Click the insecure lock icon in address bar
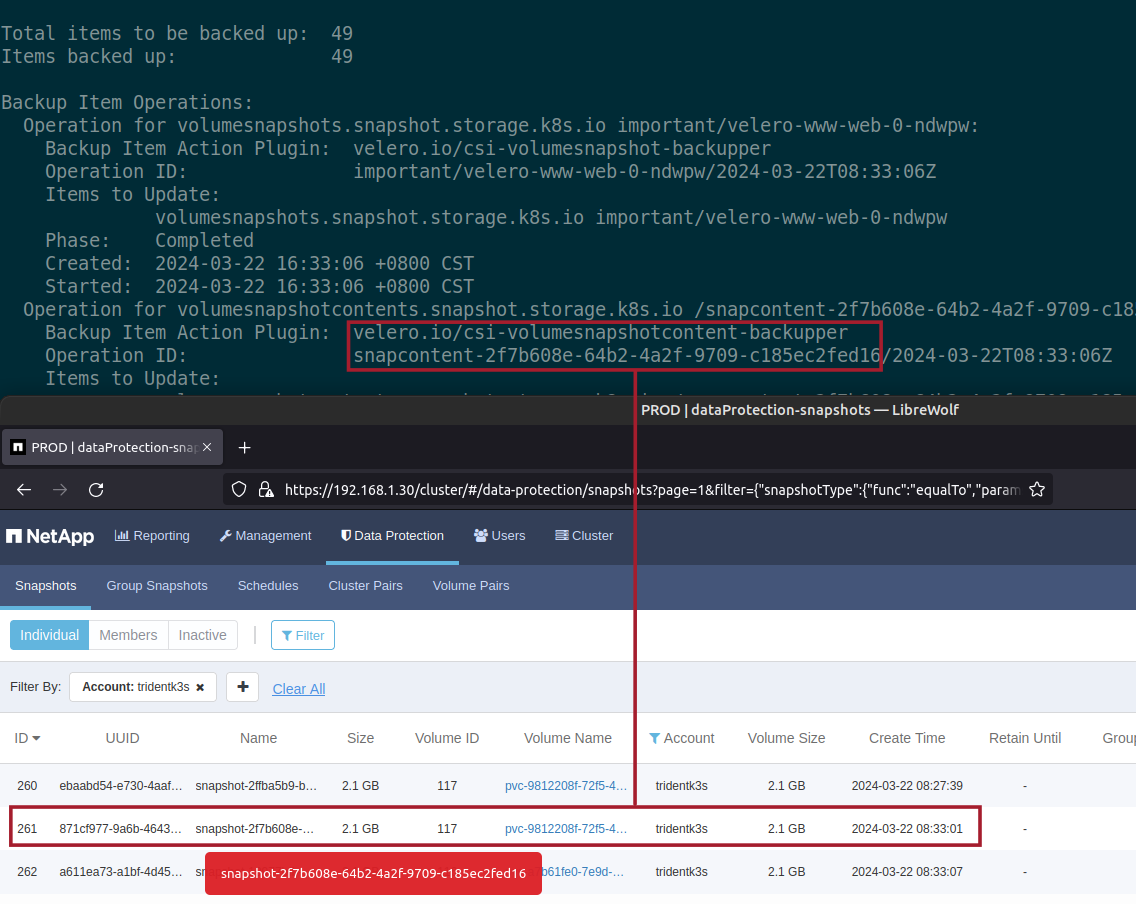The height and width of the screenshot is (904, 1136). (x=266, y=490)
